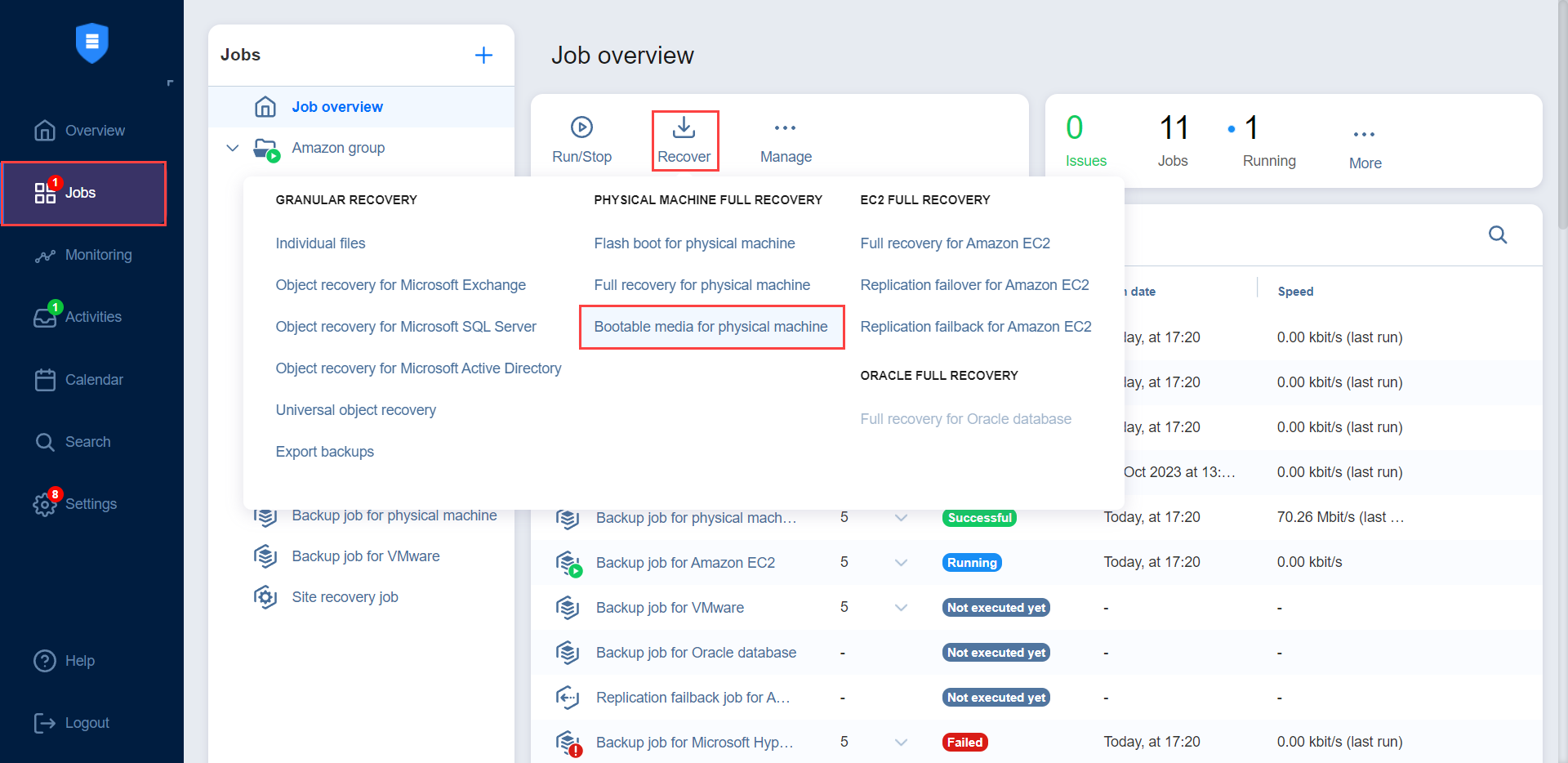Open Backup job for Microsoft Hyper-V row
The image size is (1568, 763).
coord(694,743)
